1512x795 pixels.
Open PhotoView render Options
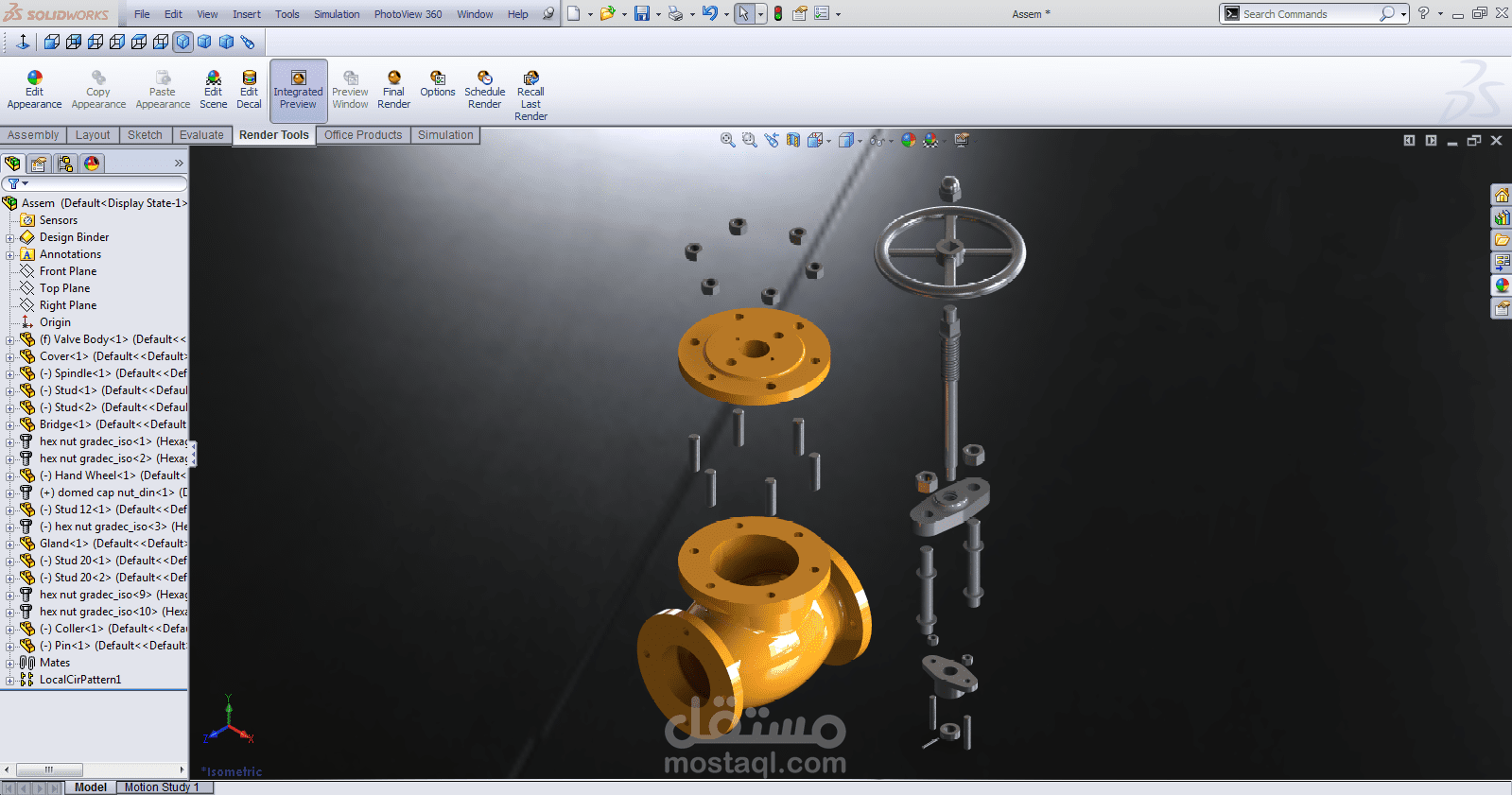[x=438, y=84]
